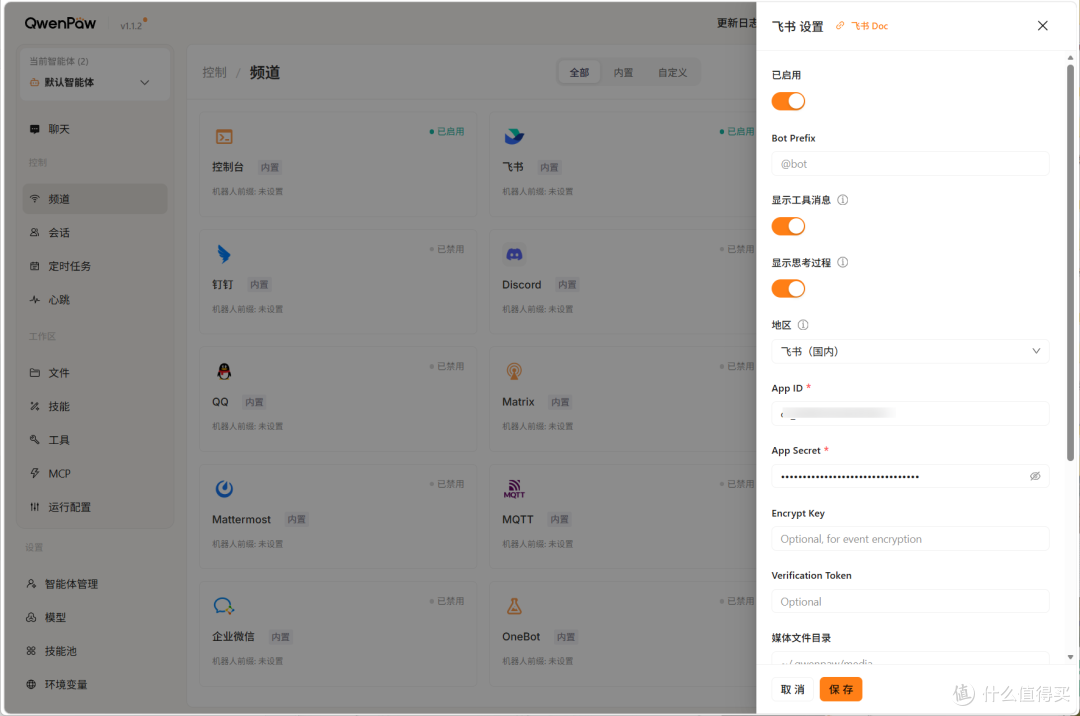
Task: Click the 取消 cancel button
Action: point(792,689)
